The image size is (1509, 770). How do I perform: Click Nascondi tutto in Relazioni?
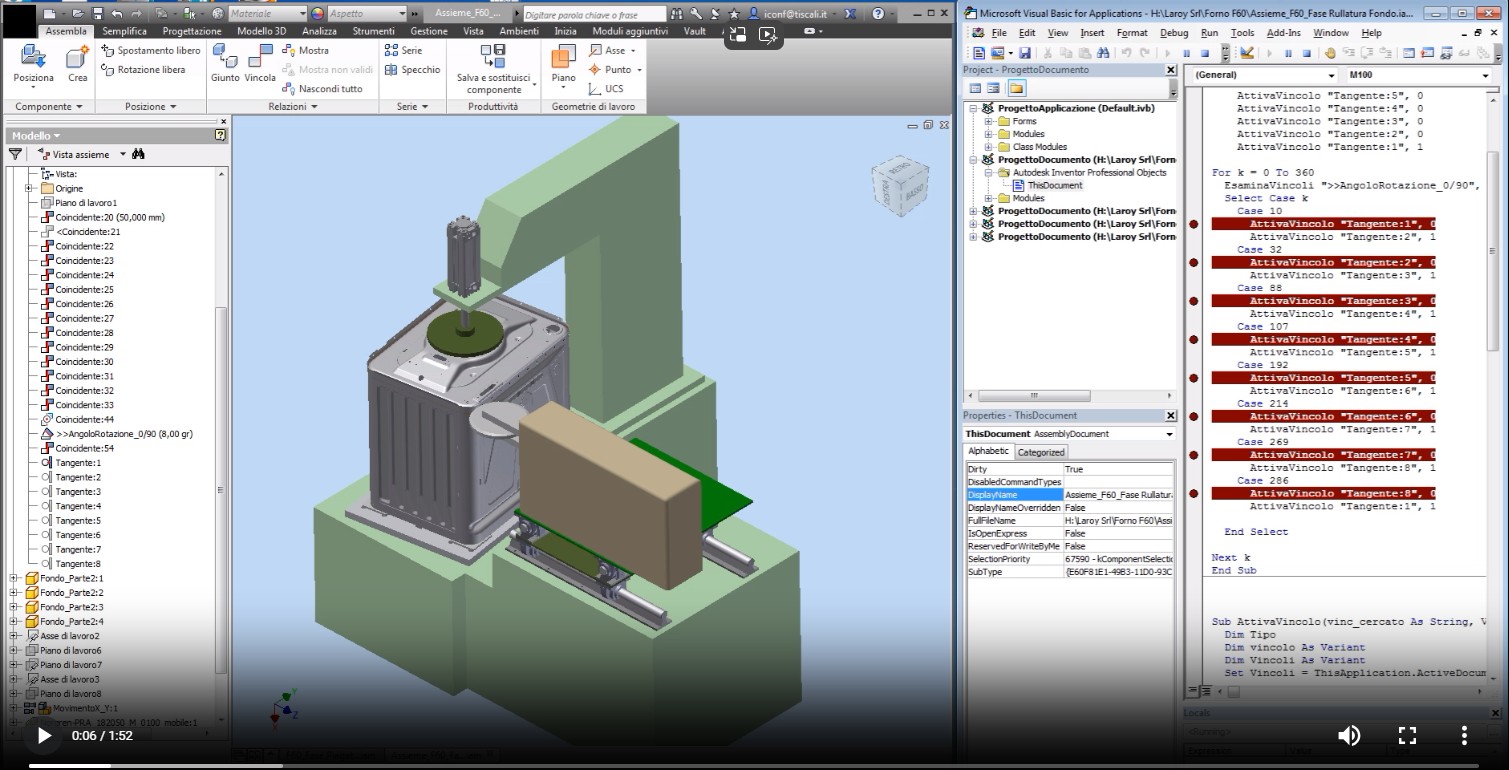[x=322, y=88]
